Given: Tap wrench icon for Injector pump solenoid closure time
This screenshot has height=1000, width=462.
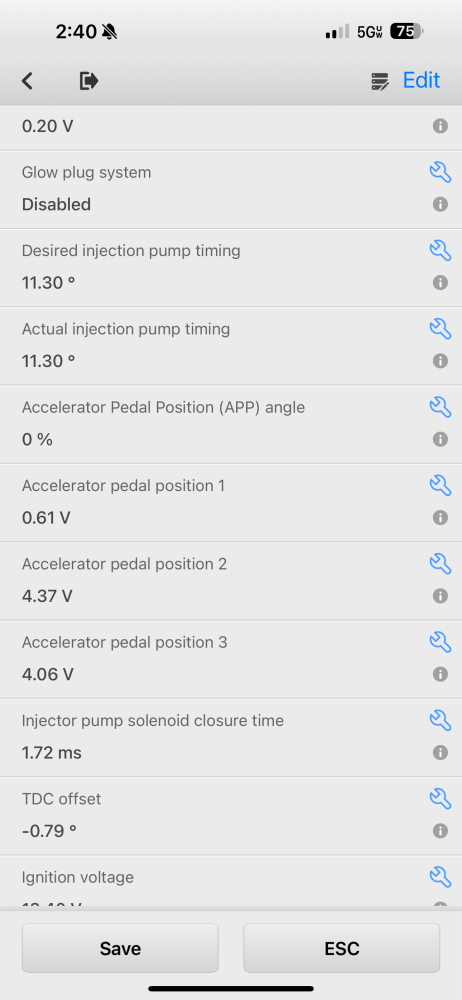Looking at the screenshot, I should point(440,720).
